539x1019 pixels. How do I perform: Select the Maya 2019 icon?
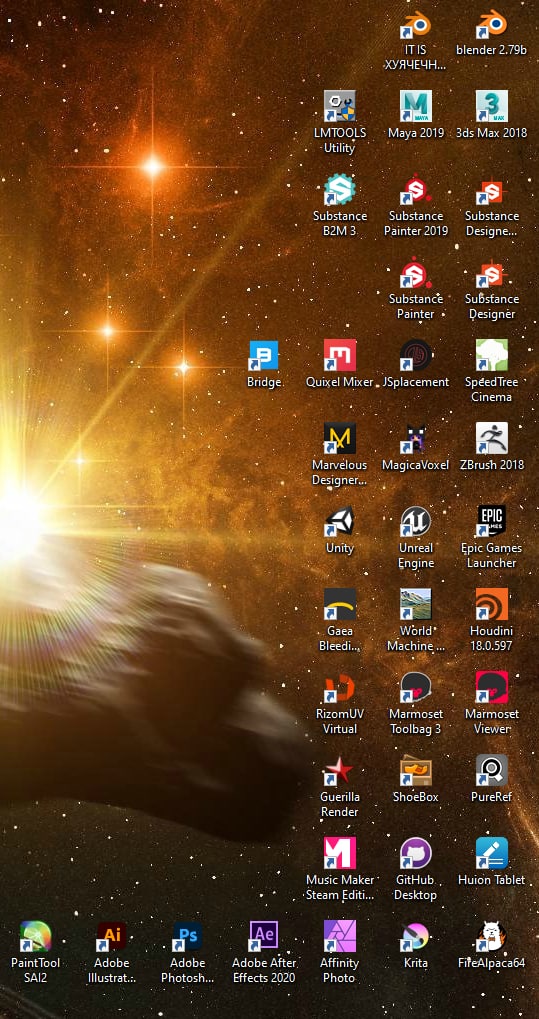click(x=415, y=107)
